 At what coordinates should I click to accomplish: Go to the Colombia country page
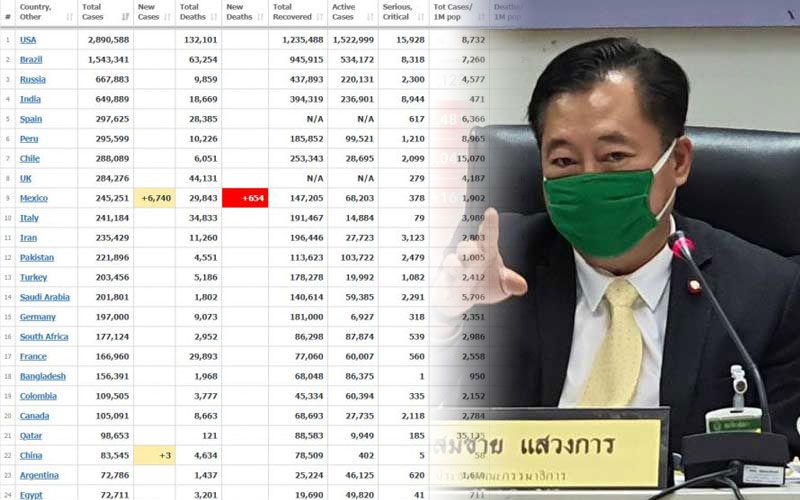38,396
